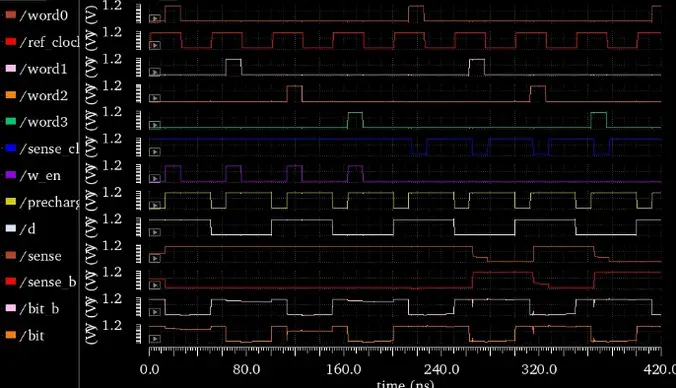Click the 240.0 time axis label
The height and width of the screenshot is (388, 676).
point(441,369)
